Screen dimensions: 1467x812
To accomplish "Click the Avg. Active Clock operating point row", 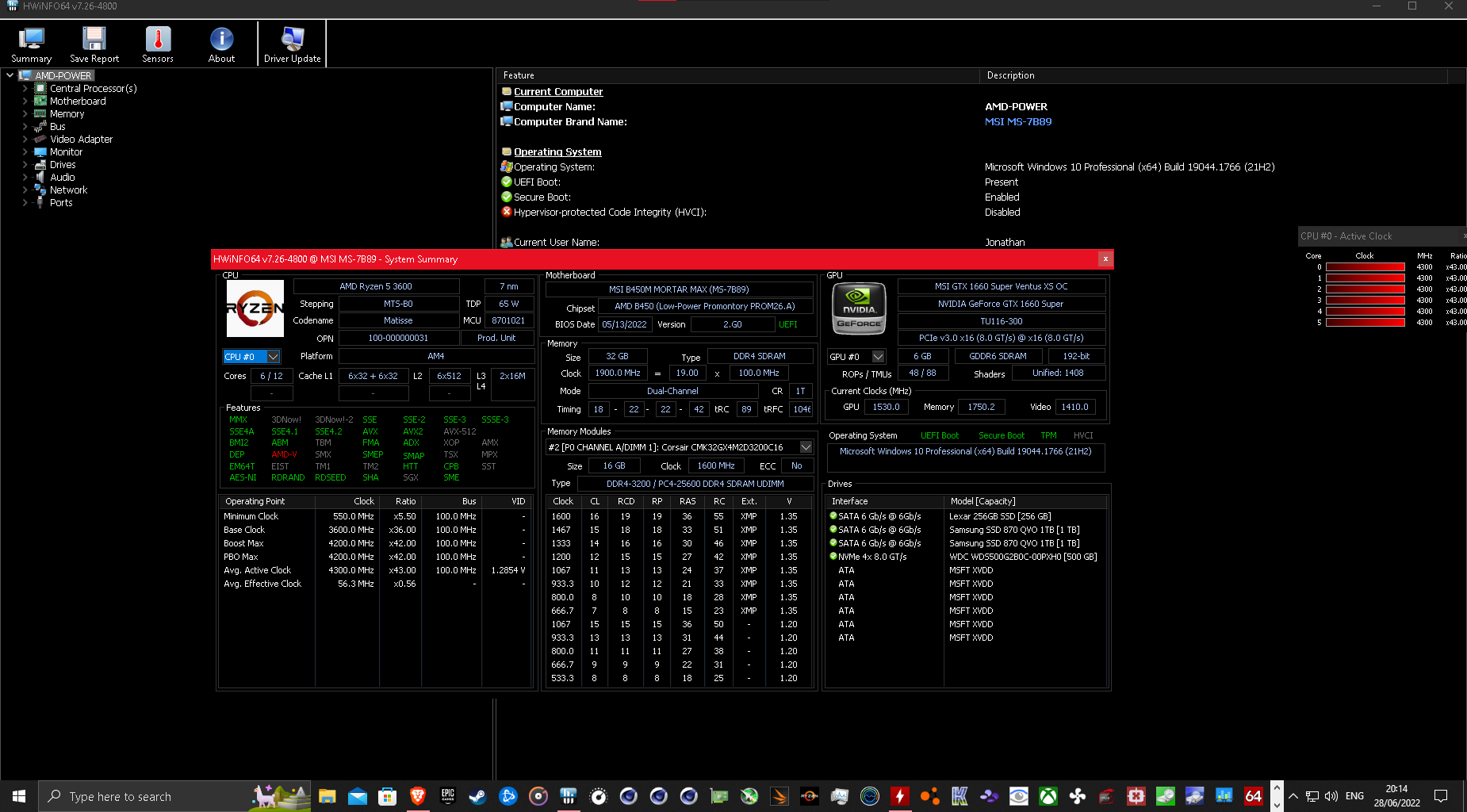I will click(x=374, y=570).
